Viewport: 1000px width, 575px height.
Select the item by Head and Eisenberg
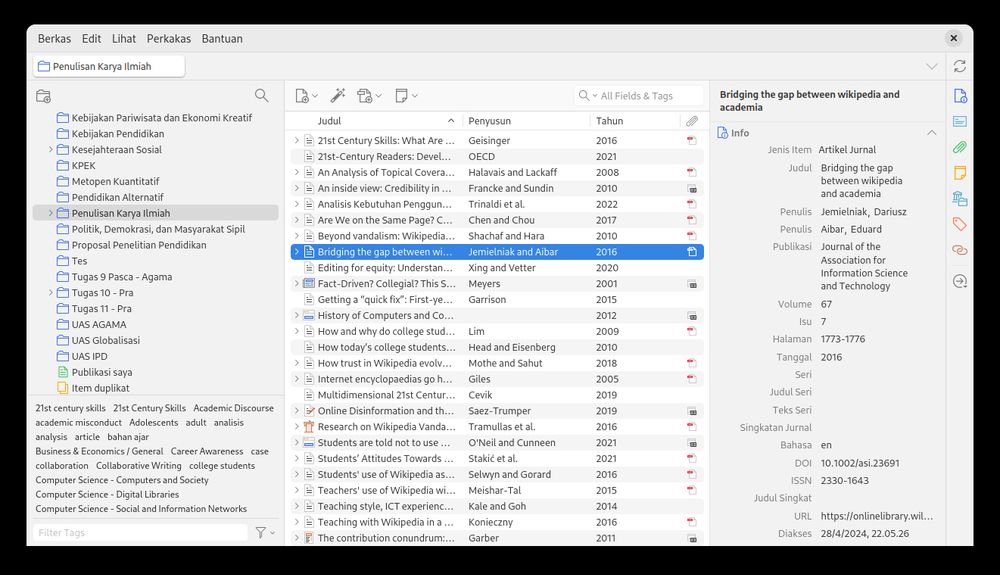tap(497, 347)
